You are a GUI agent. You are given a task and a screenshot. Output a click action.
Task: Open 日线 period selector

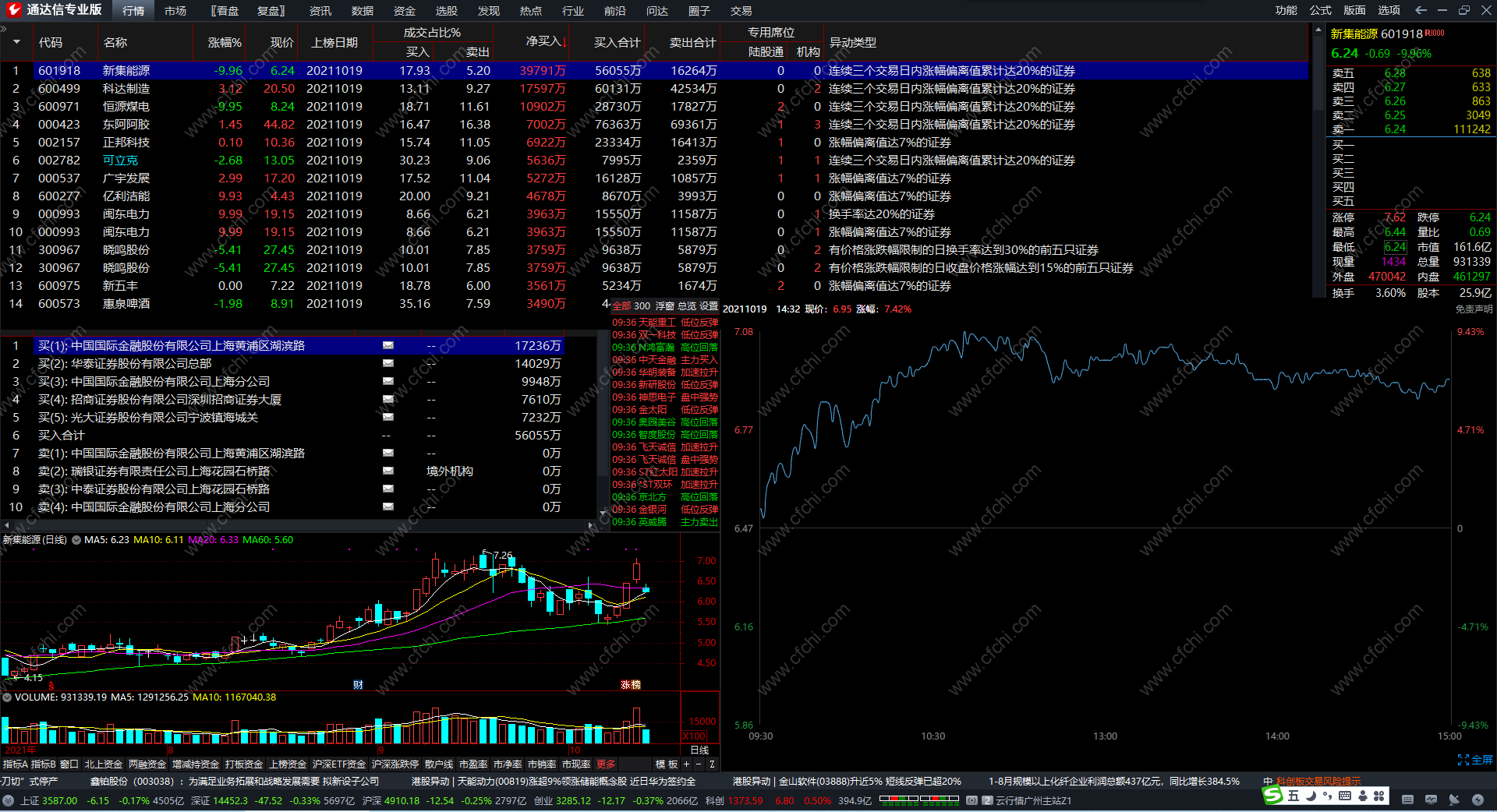point(699,750)
